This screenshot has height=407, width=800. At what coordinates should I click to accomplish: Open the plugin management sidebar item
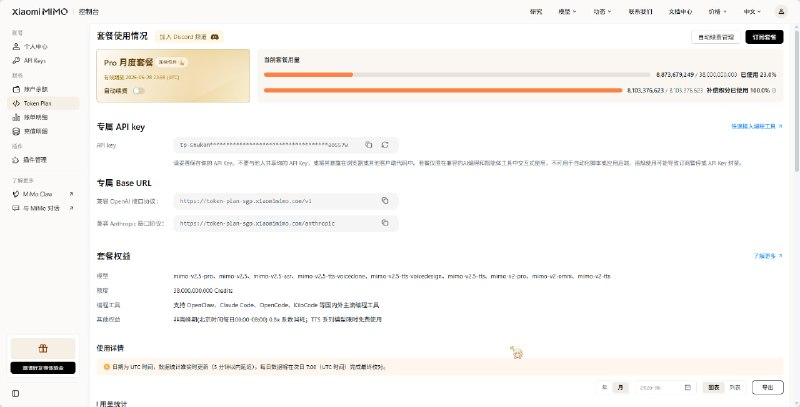pos(35,160)
